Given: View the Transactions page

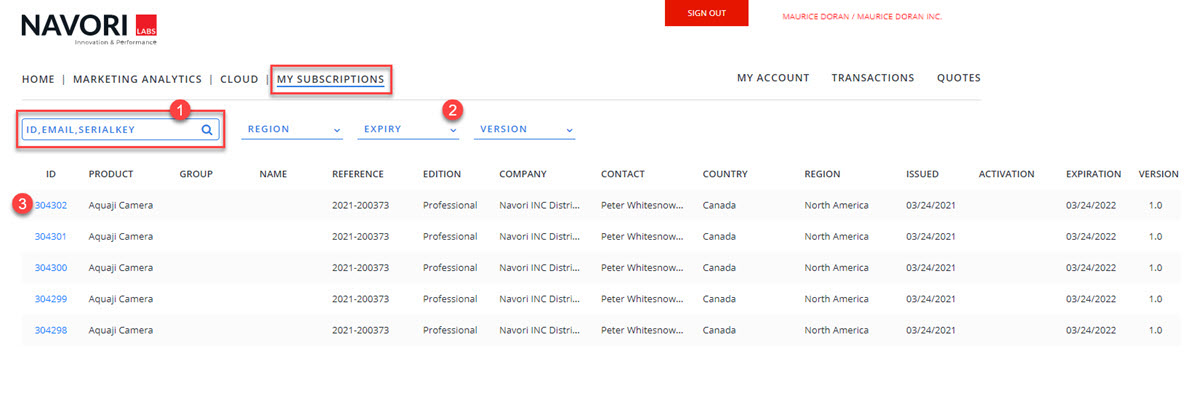Looking at the screenshot, I should [x=873, y=78].
